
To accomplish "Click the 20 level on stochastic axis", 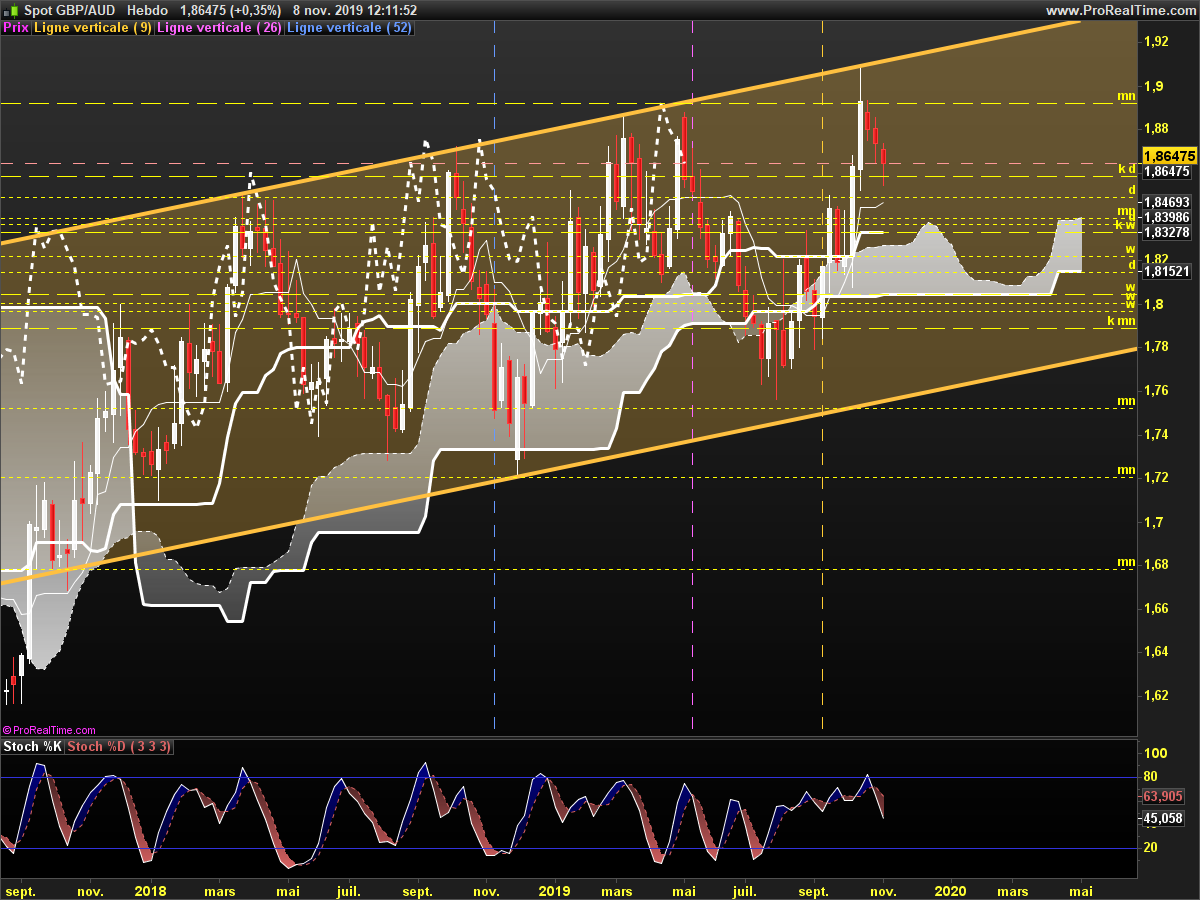I will (x=1151, y=847).
